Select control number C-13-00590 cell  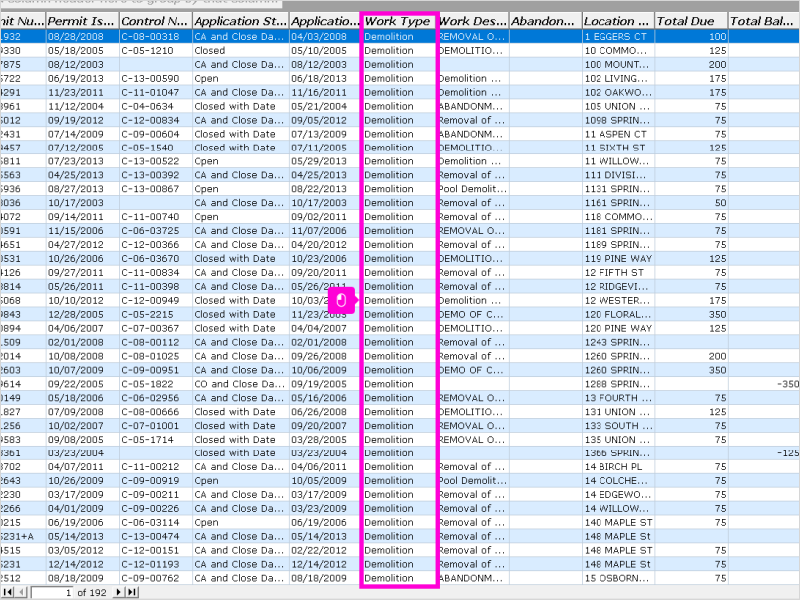coord(155,79)
